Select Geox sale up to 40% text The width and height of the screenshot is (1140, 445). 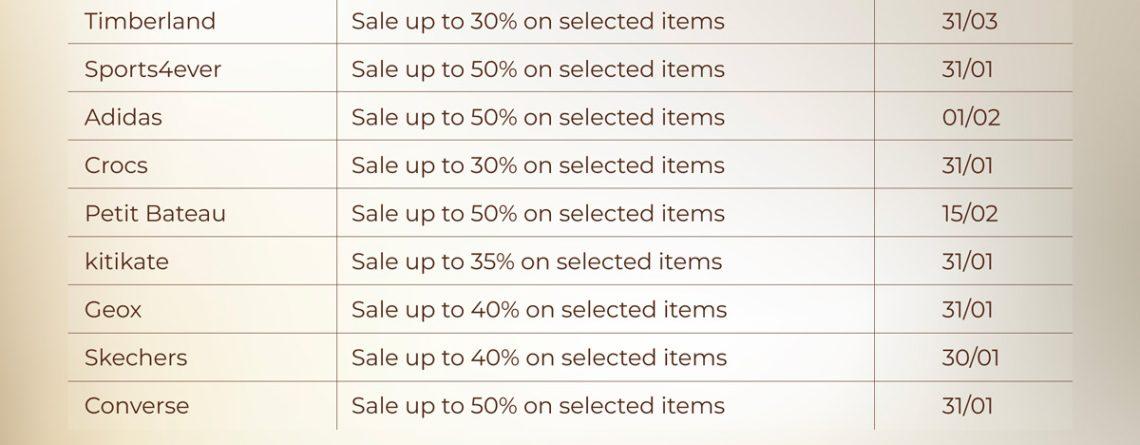(539, 309)
